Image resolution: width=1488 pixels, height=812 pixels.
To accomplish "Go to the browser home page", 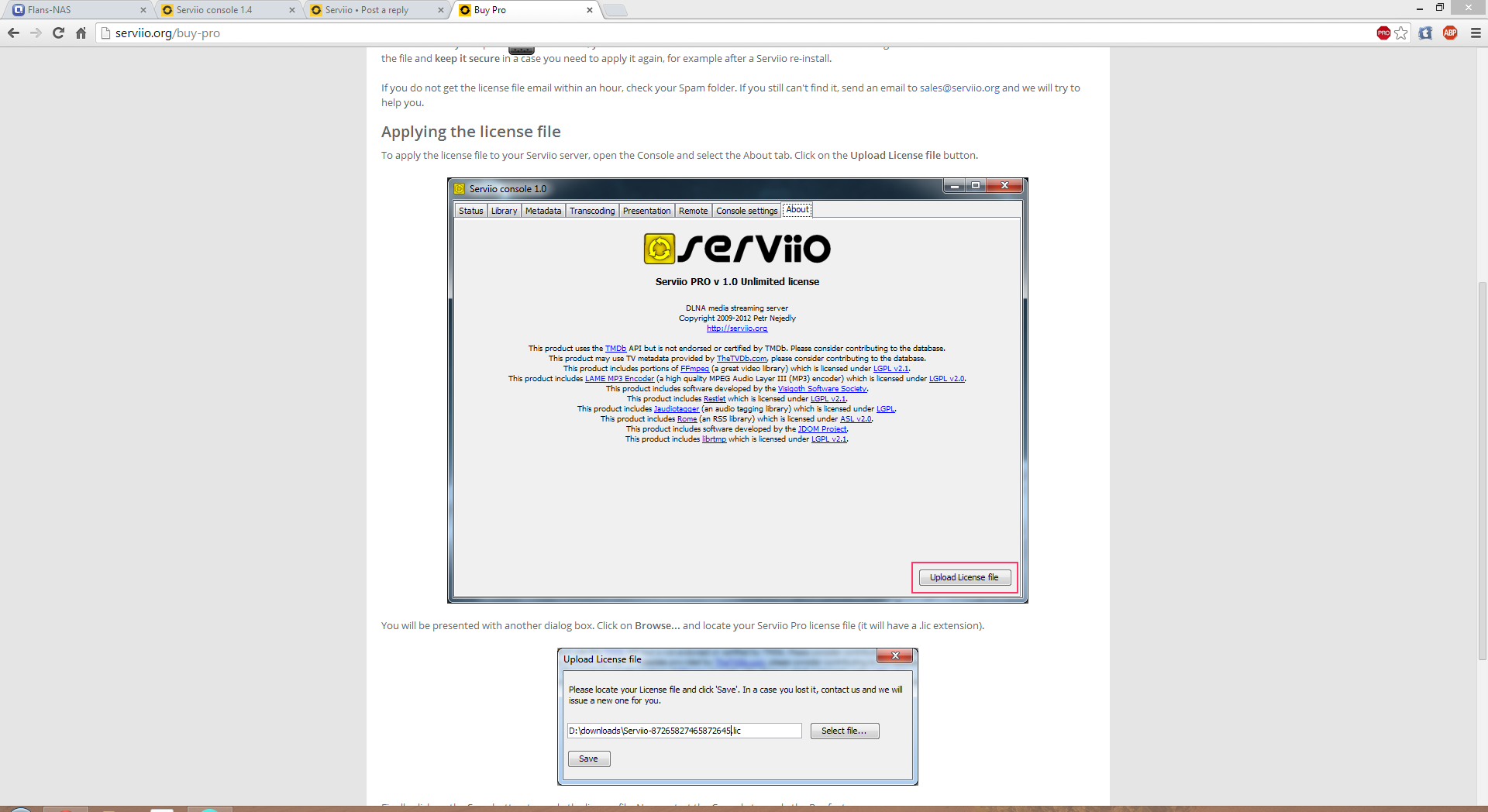I will [81, 33].
